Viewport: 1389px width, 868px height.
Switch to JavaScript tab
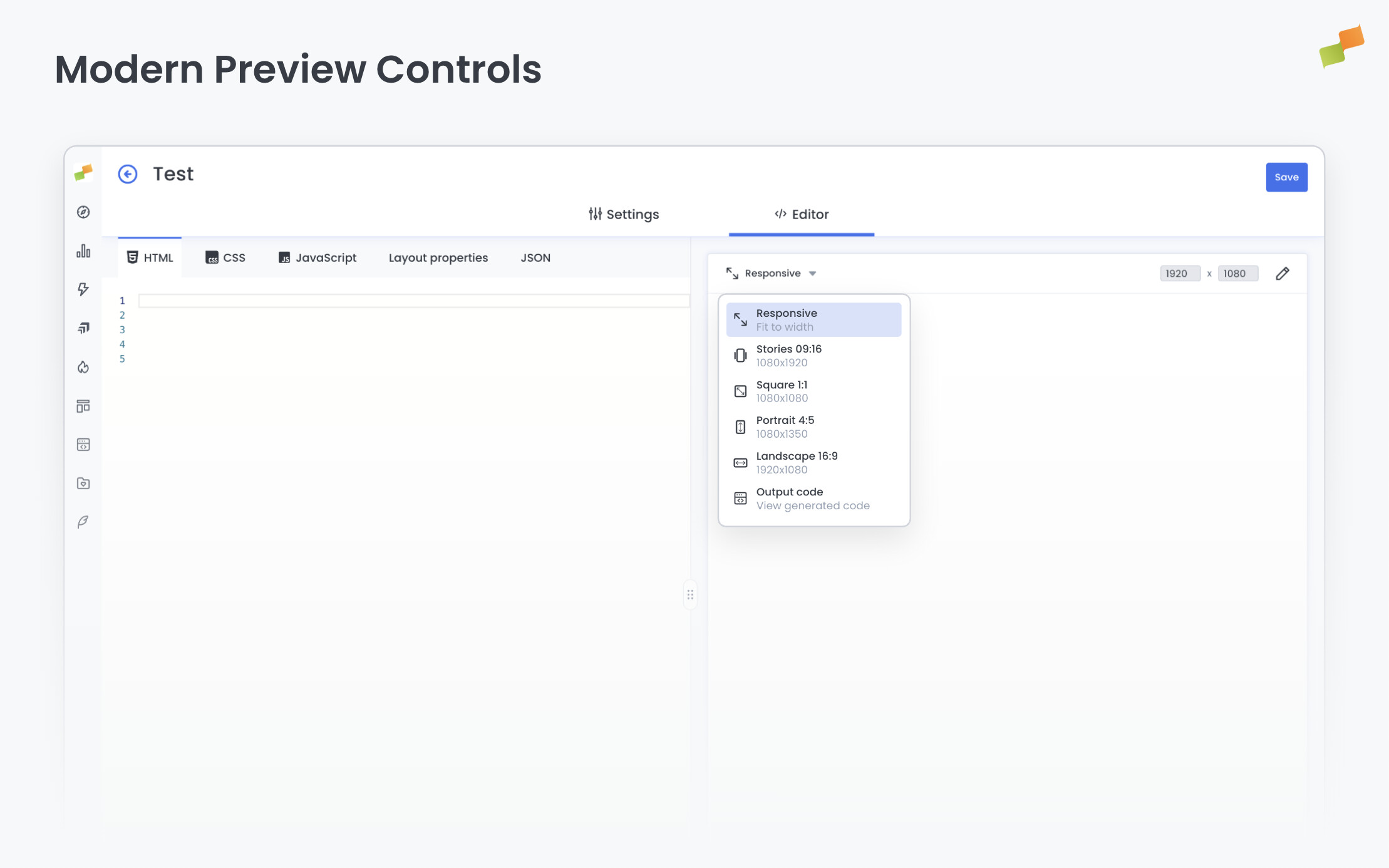point(318,258)
